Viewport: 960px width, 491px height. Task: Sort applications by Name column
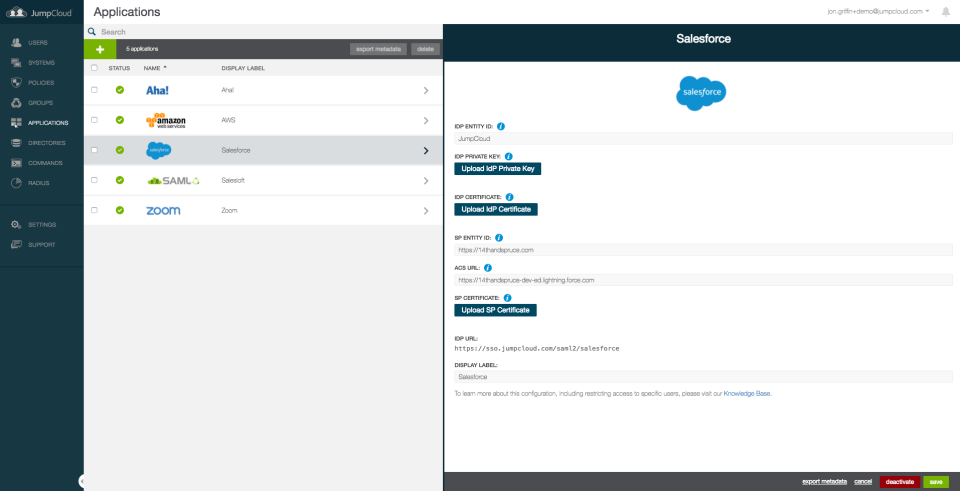coord(155,68)
